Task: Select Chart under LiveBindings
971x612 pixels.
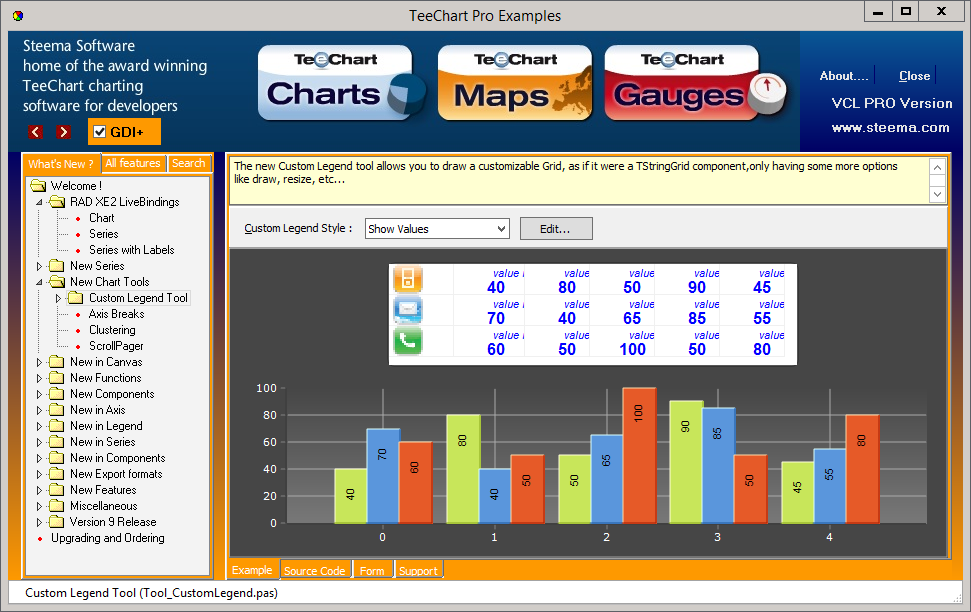Action: click(102, 218)
